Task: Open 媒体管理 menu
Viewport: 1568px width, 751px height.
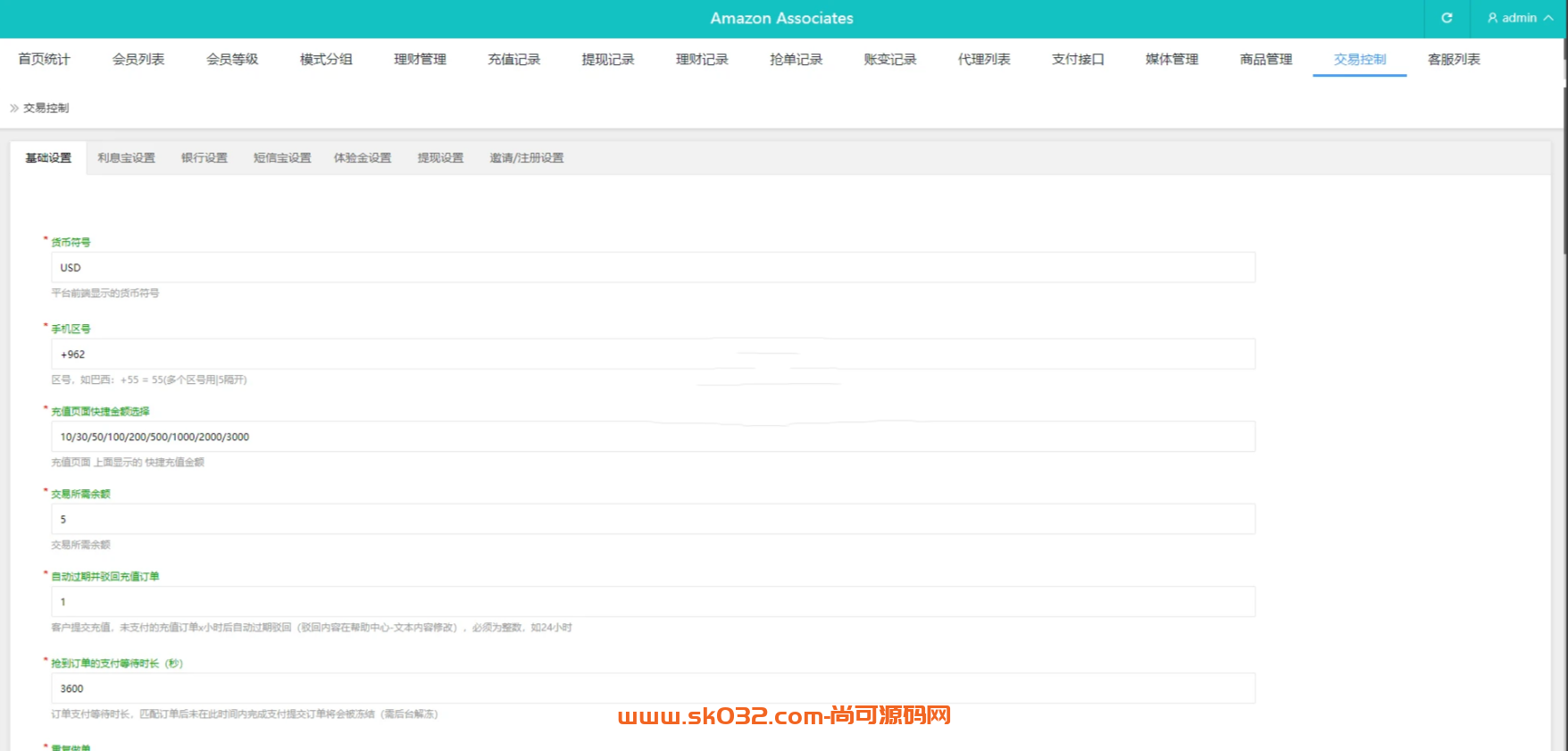Action: pos(1172,59)
